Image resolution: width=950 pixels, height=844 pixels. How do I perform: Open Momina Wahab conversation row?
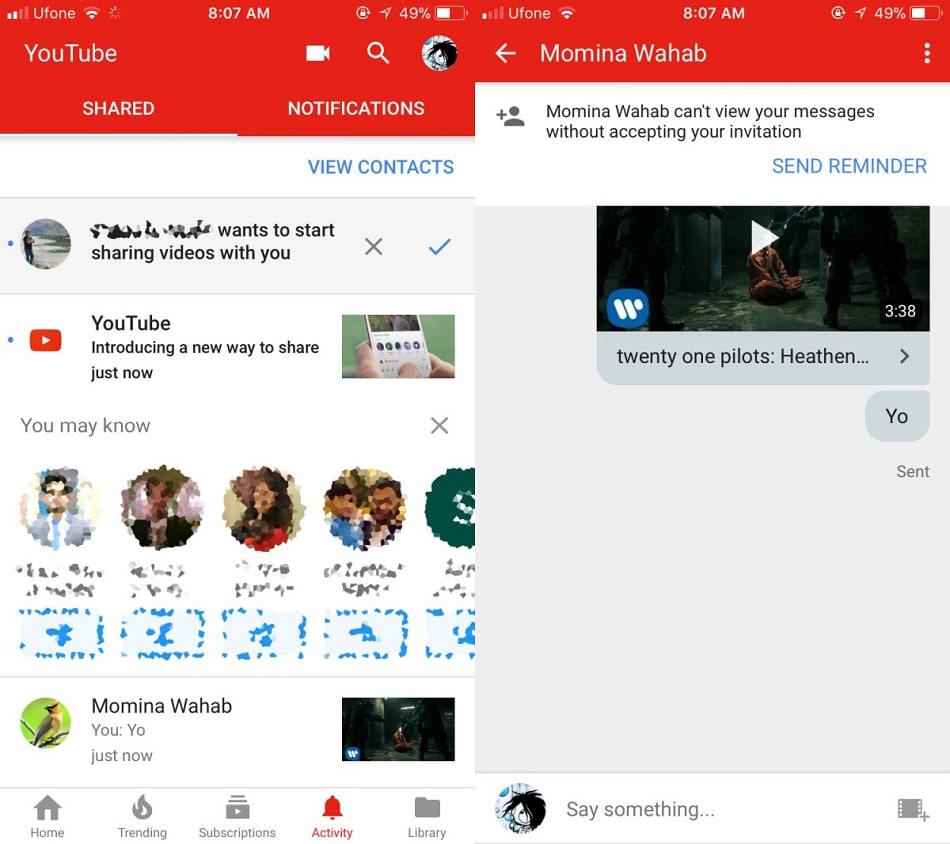[x=238, y=730]
